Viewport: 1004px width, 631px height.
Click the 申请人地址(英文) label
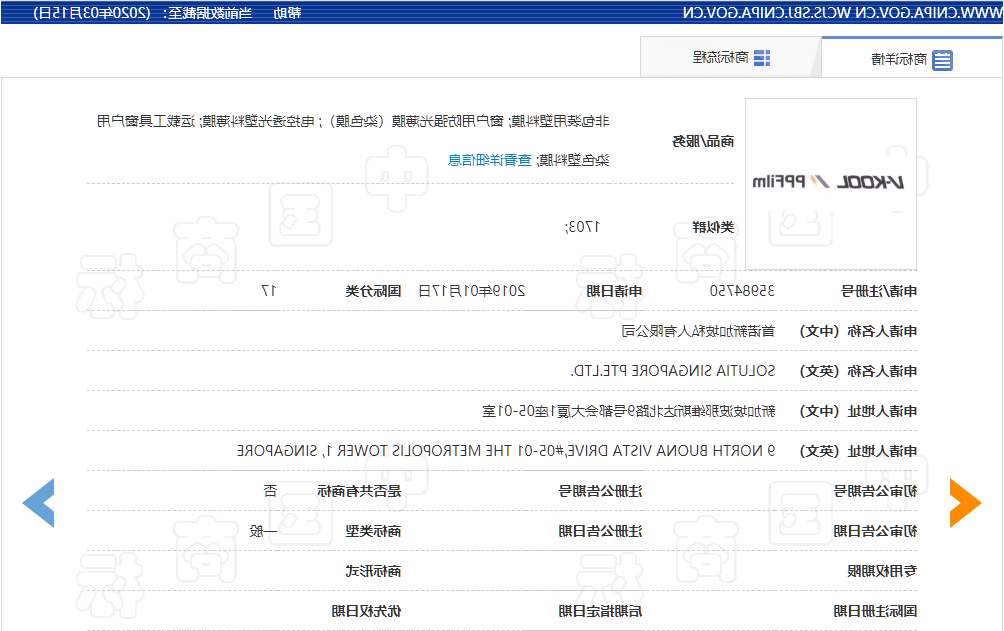pyautogui.click(x=858, y=451)
